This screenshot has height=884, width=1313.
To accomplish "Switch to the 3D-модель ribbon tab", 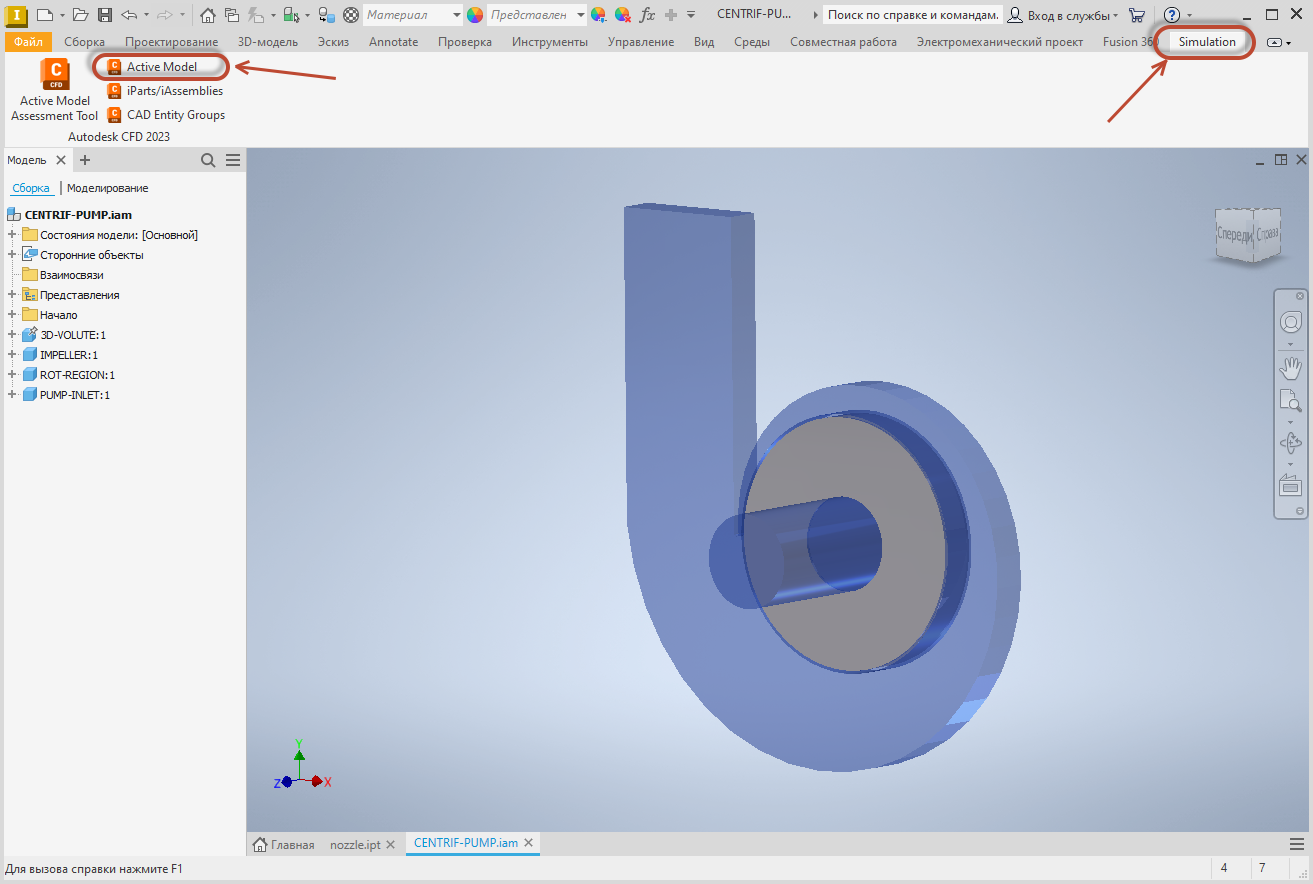I will tap(268, 42).
